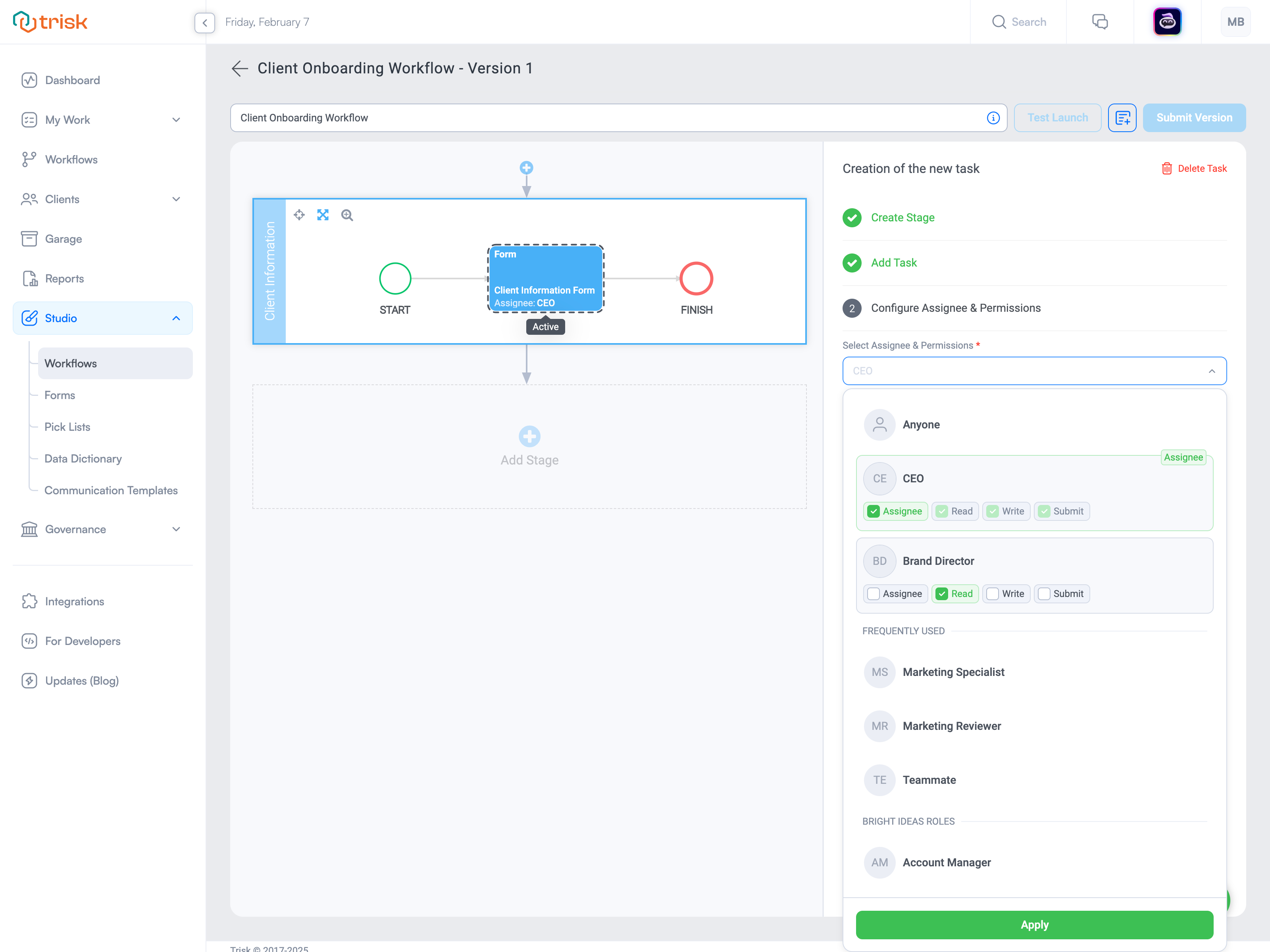1270x952 pixels.
Task: Close the Assignee & Permissions dropdown
Action: click(x=1211, y=371)
